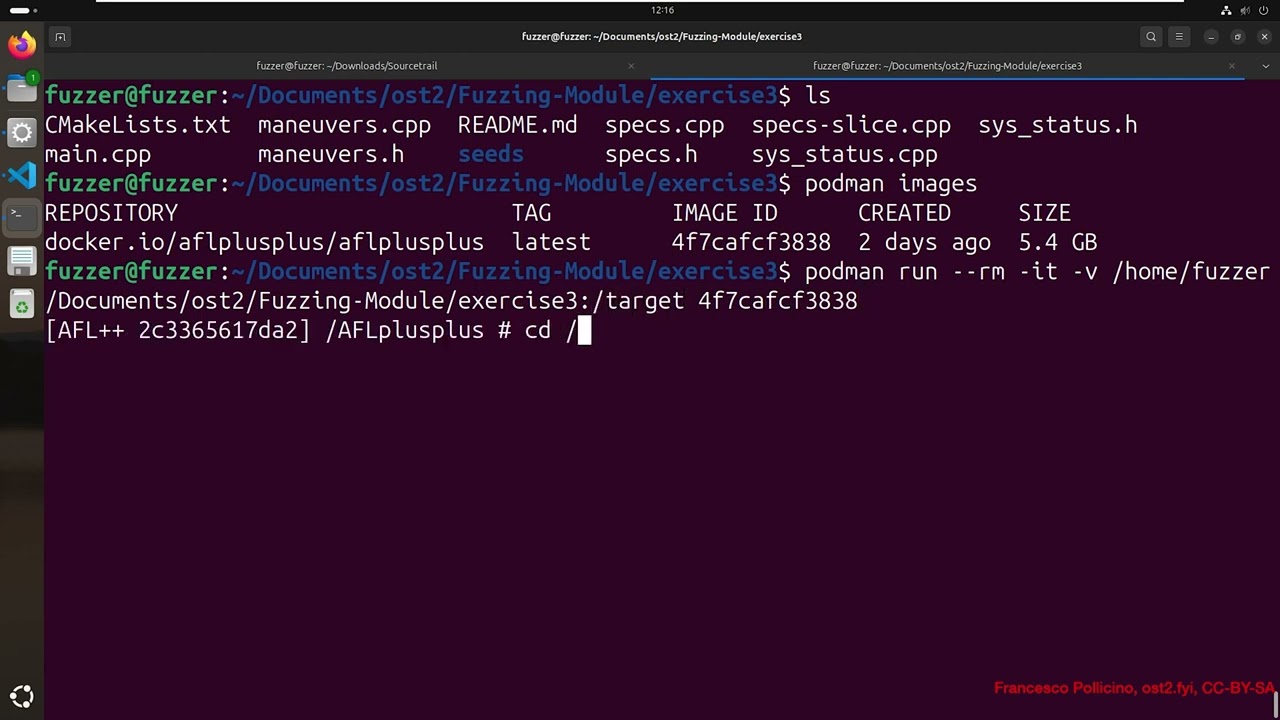Click the 'podman run --rm -it -v' command
The image size is (1280, 720).
coord(951,271)
